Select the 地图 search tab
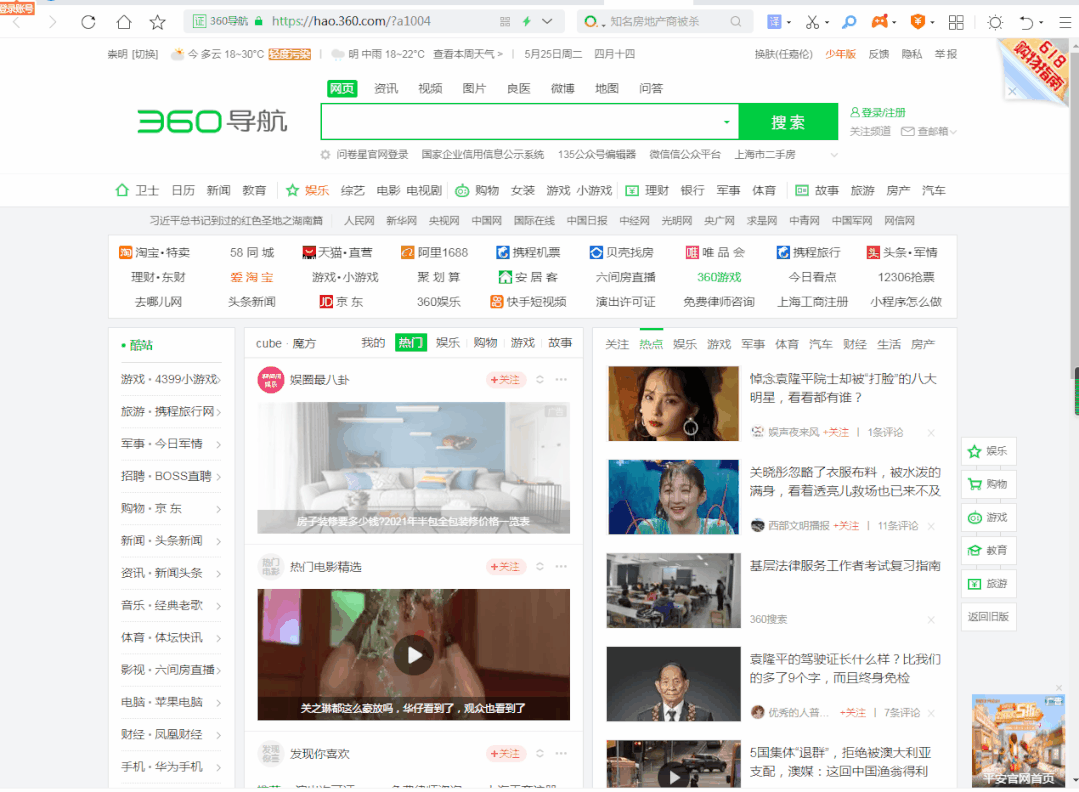This screenshot has width=1079, height=792. (x=606, y=89)
